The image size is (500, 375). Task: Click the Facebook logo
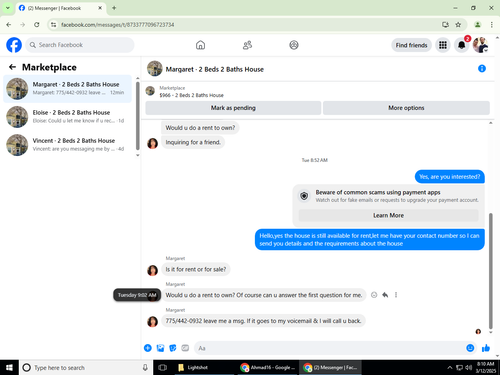click(x=14, y=45)
